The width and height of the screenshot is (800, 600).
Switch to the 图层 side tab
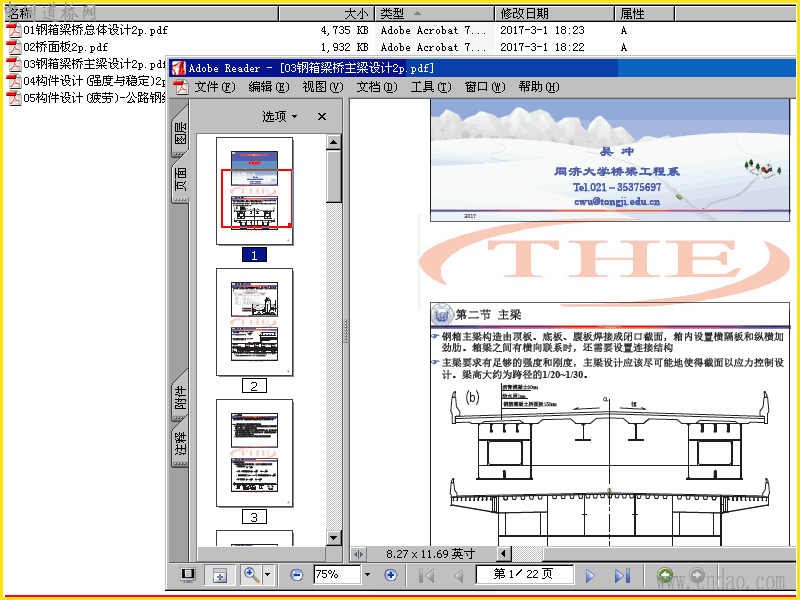click(181, 132)
